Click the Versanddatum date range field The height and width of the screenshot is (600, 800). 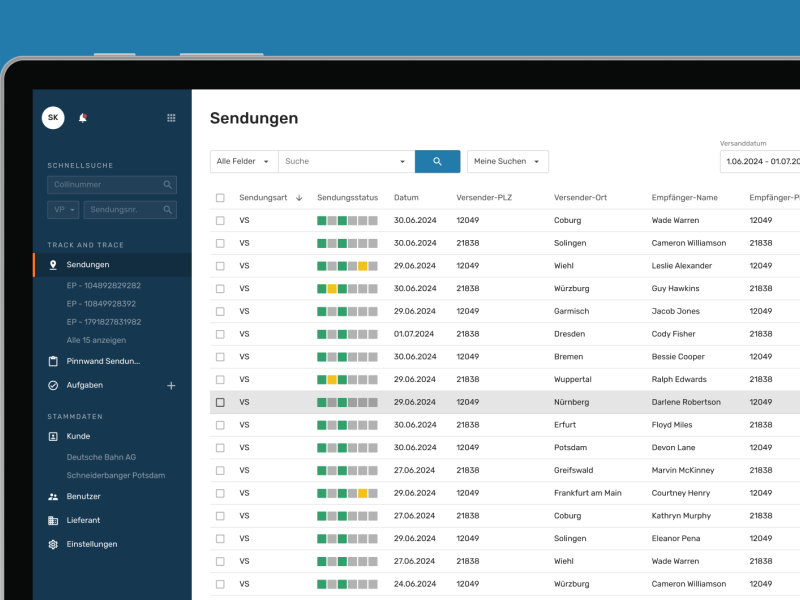click(x=760, y=161)
